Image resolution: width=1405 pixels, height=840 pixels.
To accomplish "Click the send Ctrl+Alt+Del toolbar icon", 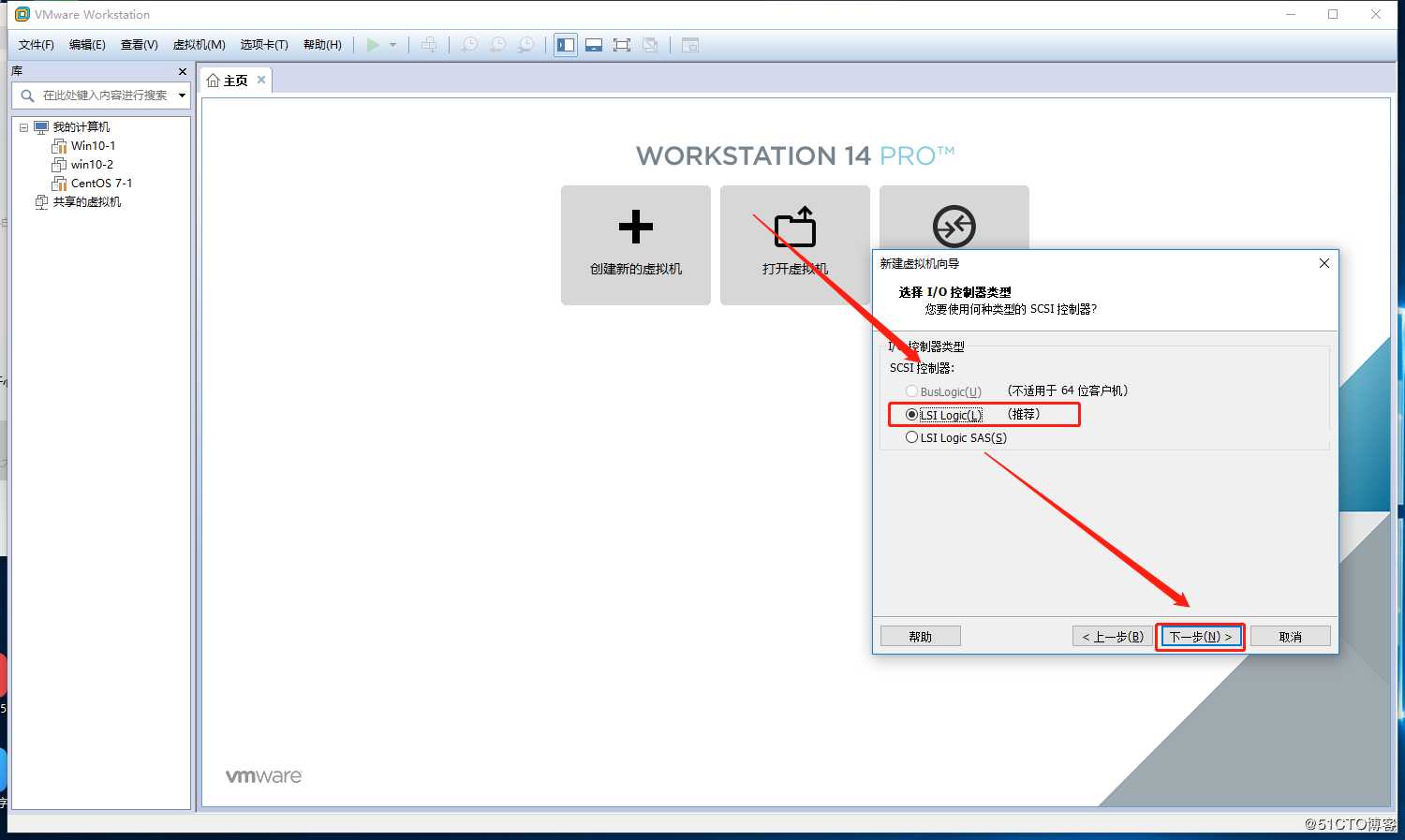I will tap(429, 45).
